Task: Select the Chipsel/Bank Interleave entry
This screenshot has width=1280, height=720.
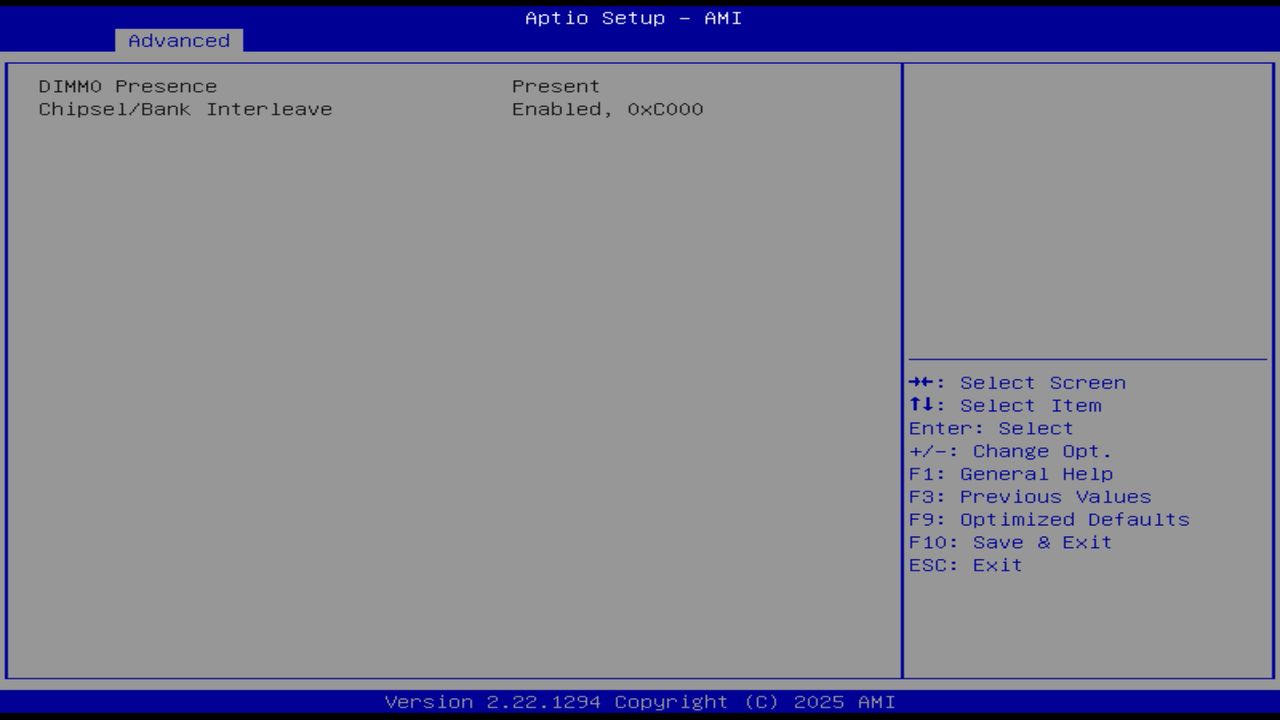Action: (x=185, y=109)
